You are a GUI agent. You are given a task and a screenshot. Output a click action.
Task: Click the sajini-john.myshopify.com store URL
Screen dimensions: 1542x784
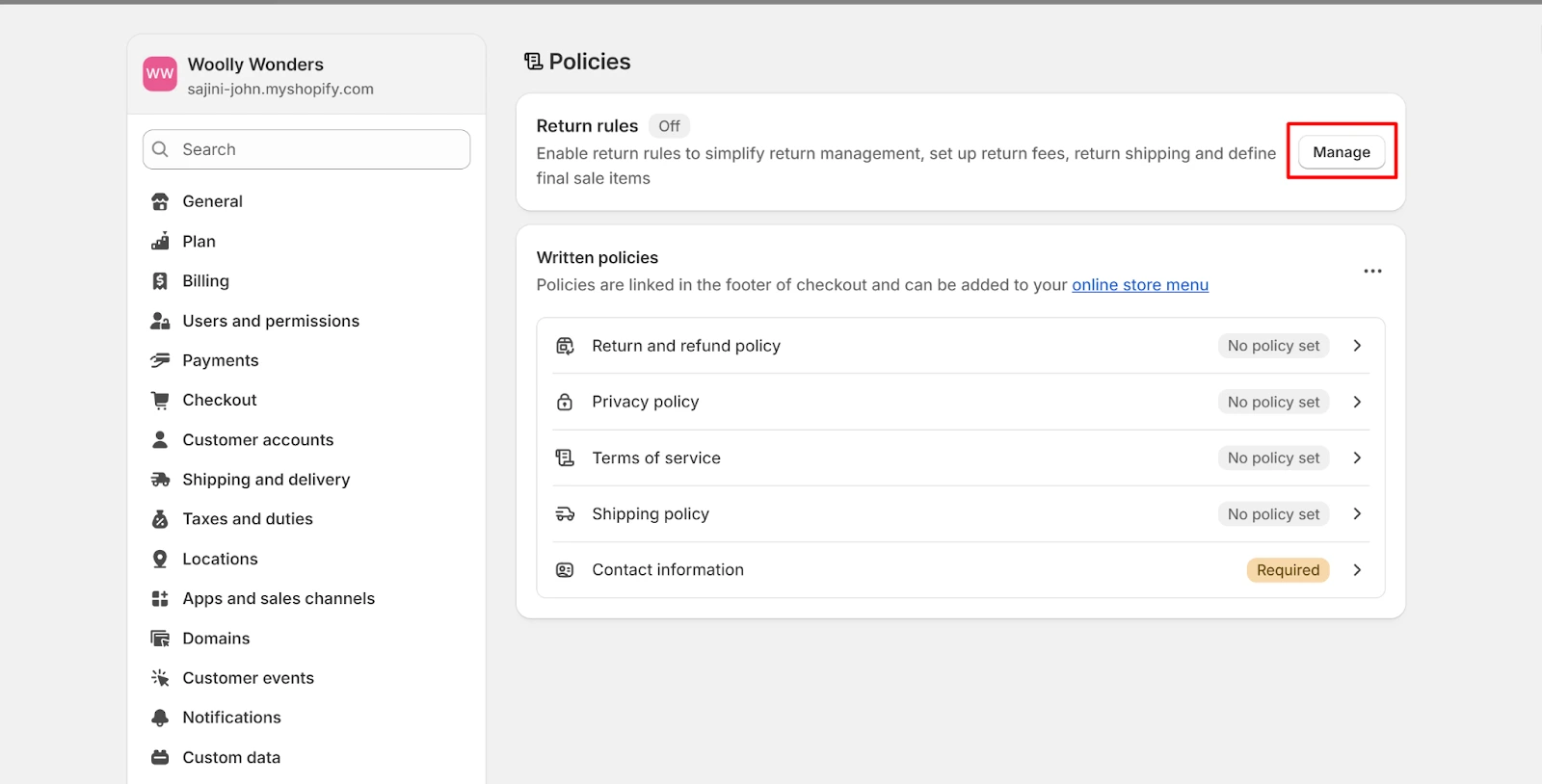point(280,89)
